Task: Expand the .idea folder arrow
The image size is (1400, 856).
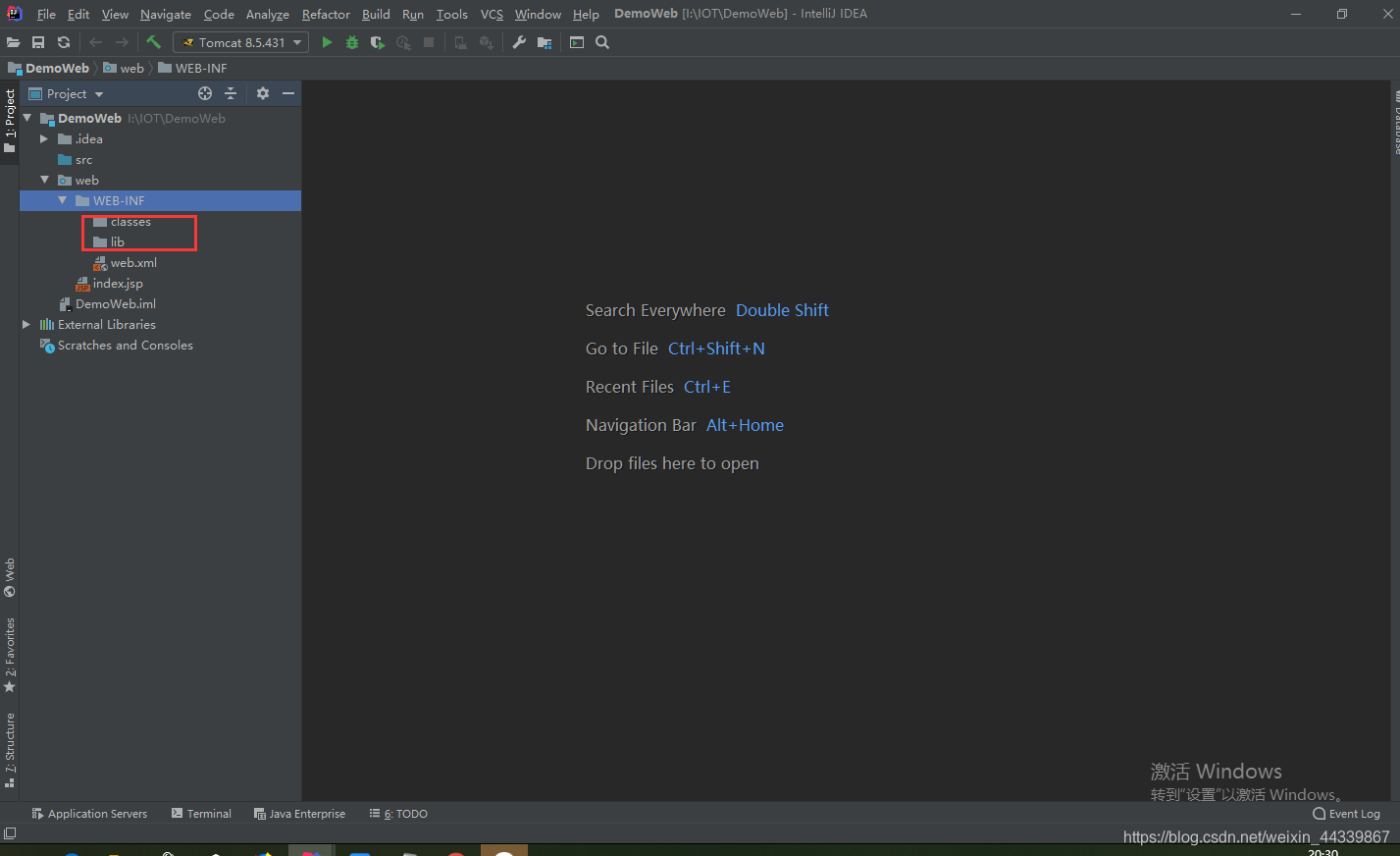Action: tap(44, 138)
